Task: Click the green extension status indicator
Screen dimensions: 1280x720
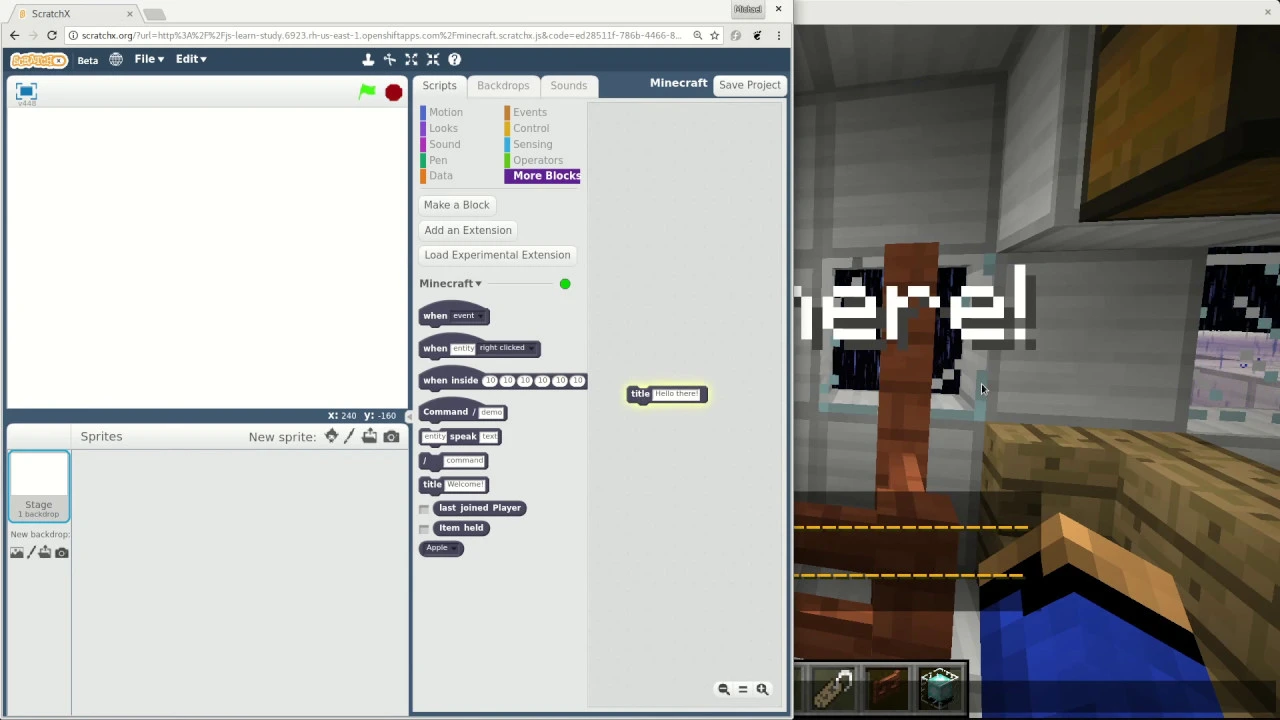Action: (x=565, y=284)
